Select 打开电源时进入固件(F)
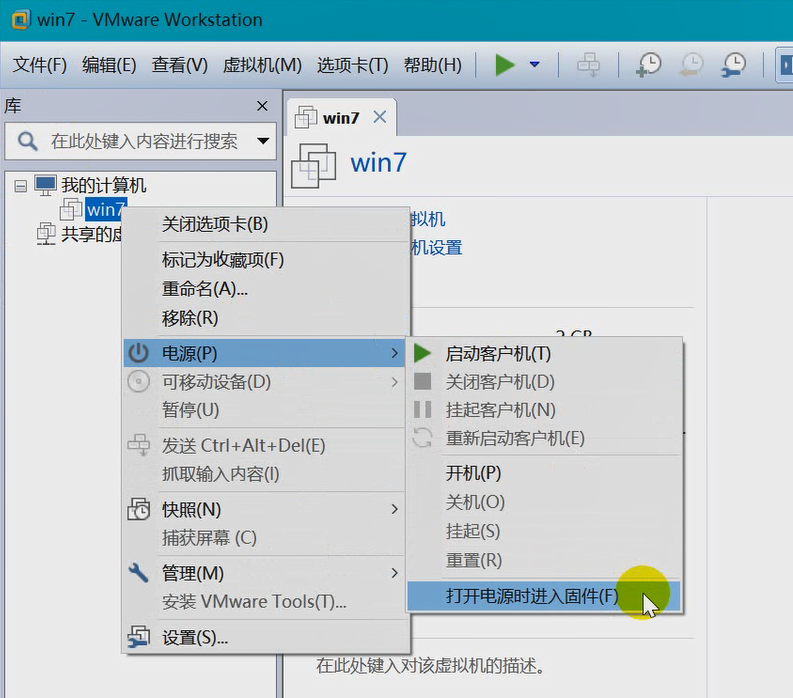This screenshot has height=698, width=793. (544, 596)
